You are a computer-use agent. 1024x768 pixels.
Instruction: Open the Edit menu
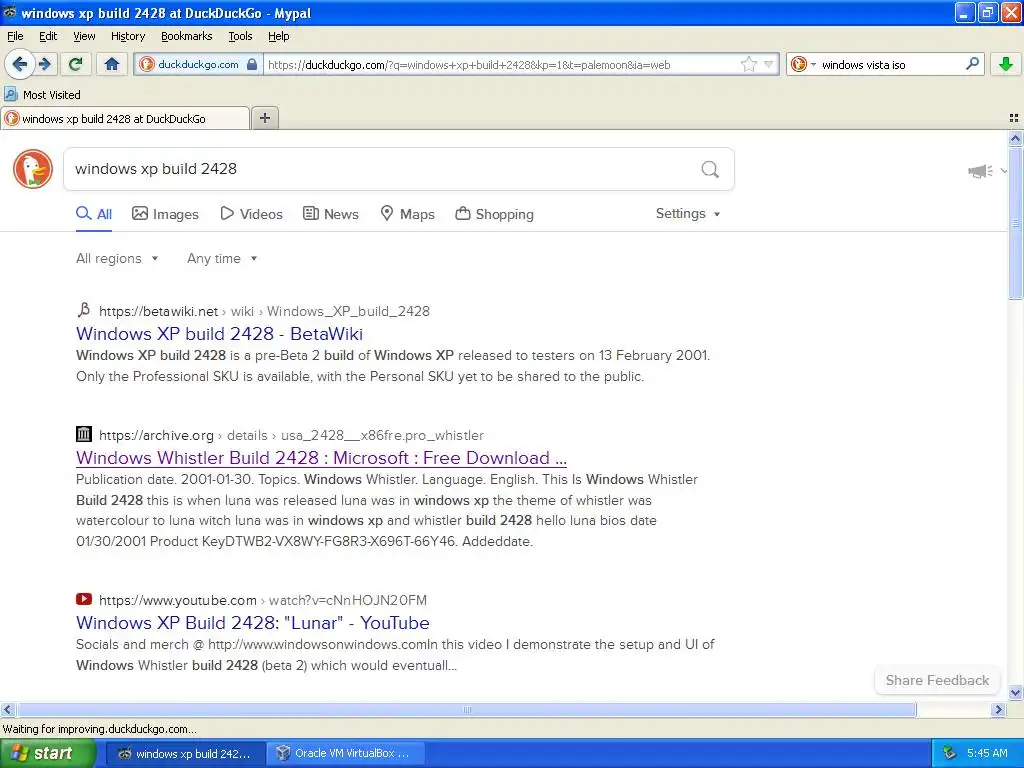tap(48, 36)
